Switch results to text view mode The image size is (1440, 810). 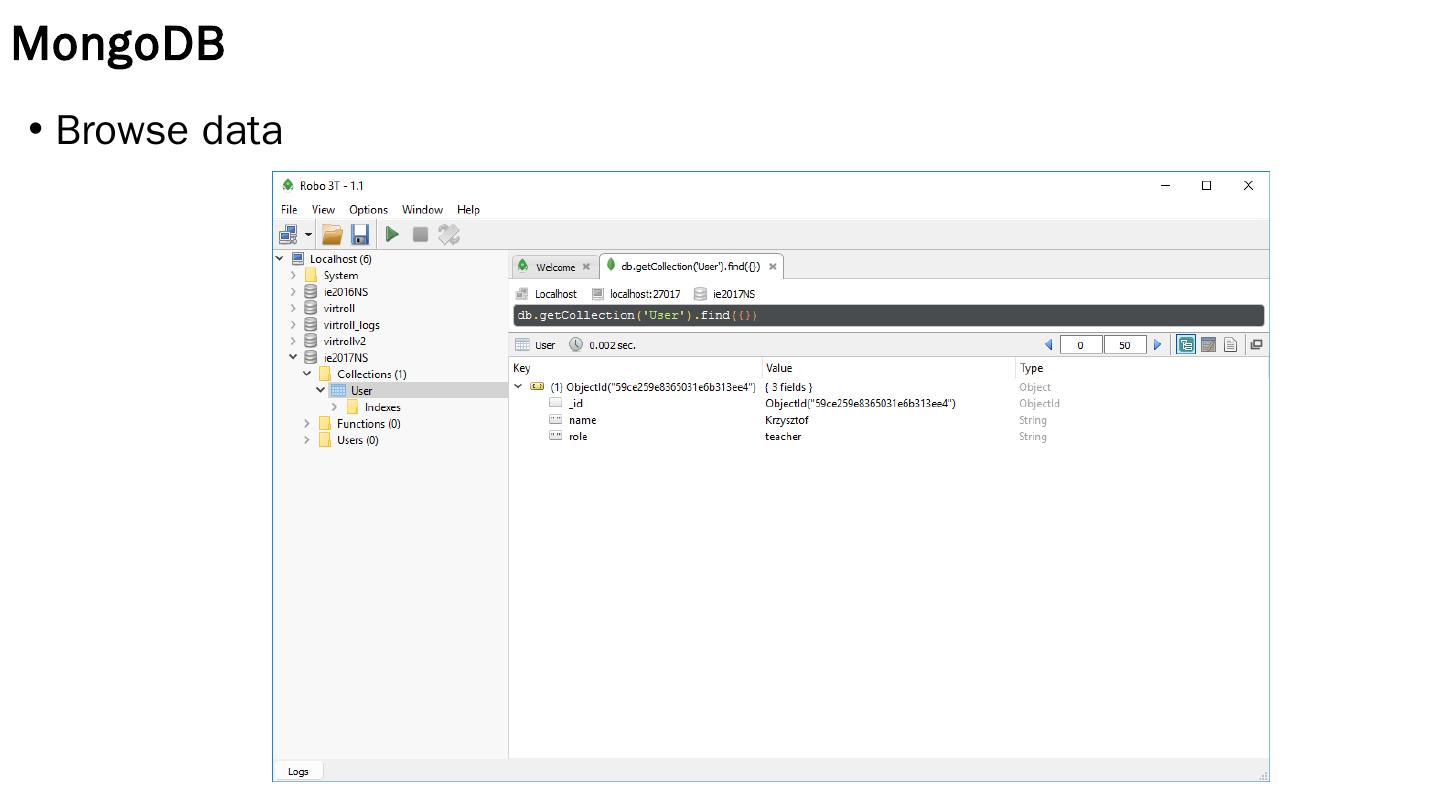(1230, 345)
